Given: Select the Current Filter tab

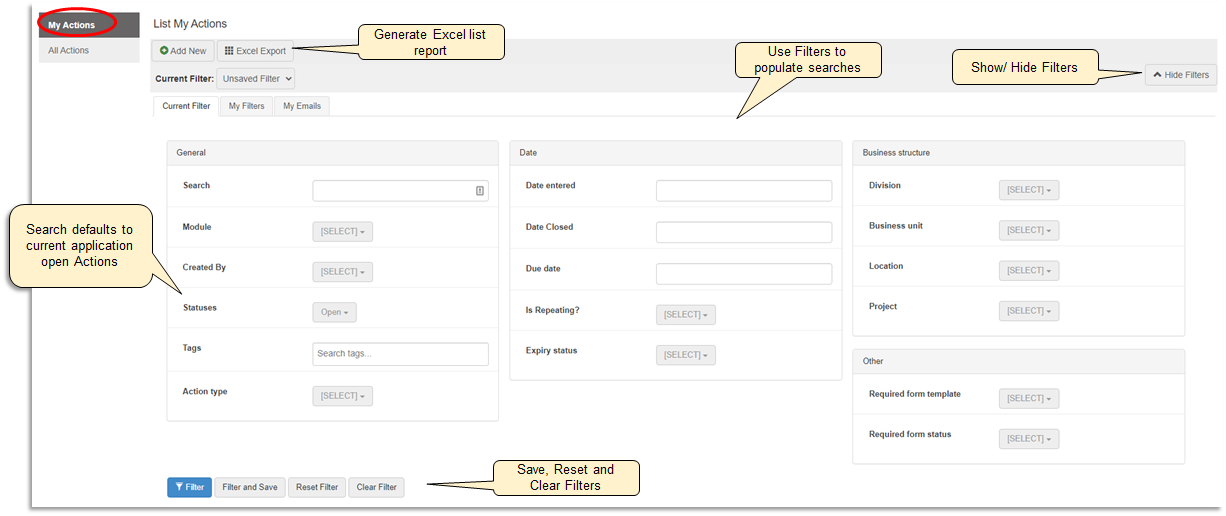Looking at the screenshot, I should (x=186, y=106).
